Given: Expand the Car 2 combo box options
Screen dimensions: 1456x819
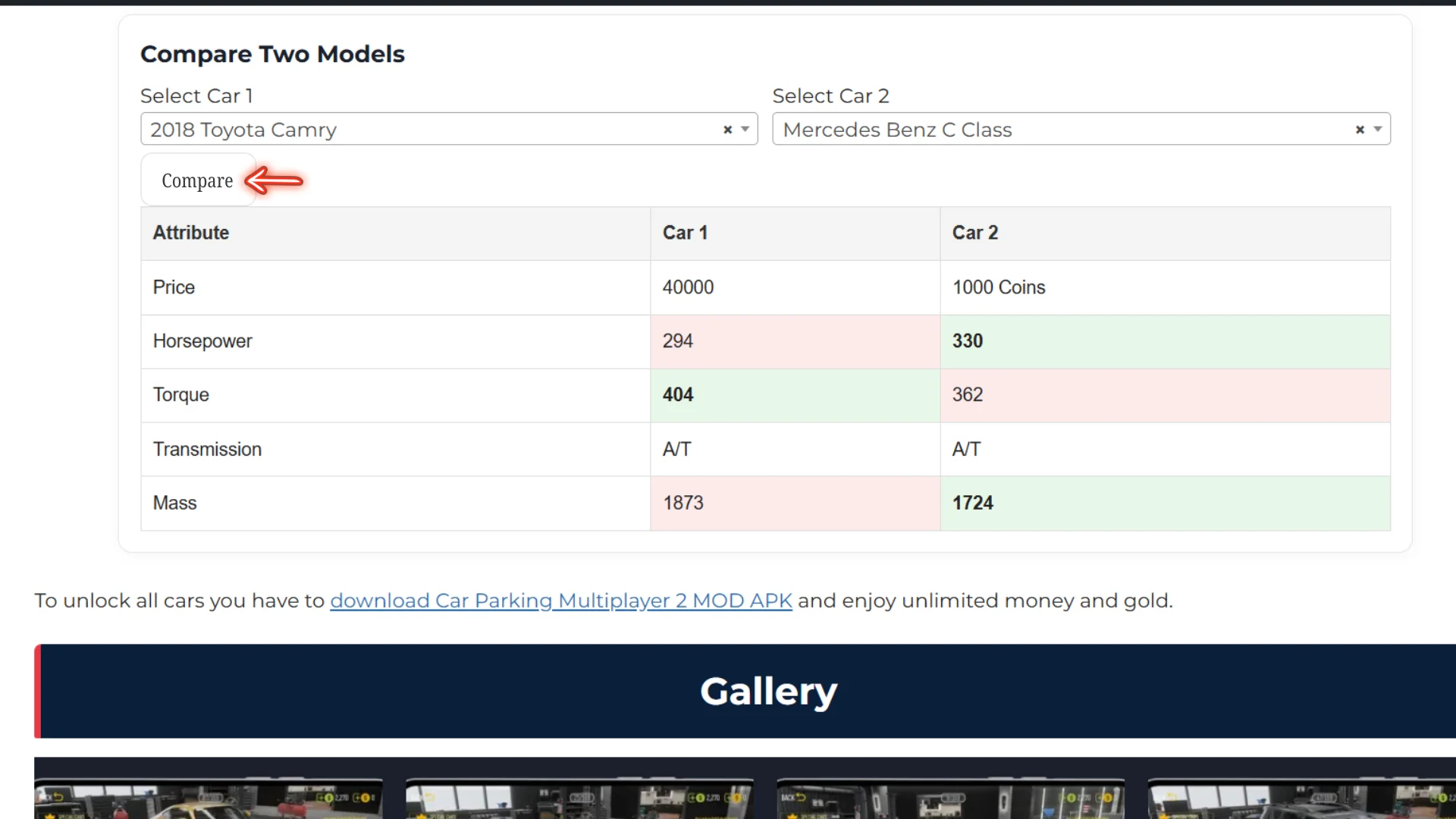Looking at the screenshot, I should tap(1376, 129).
